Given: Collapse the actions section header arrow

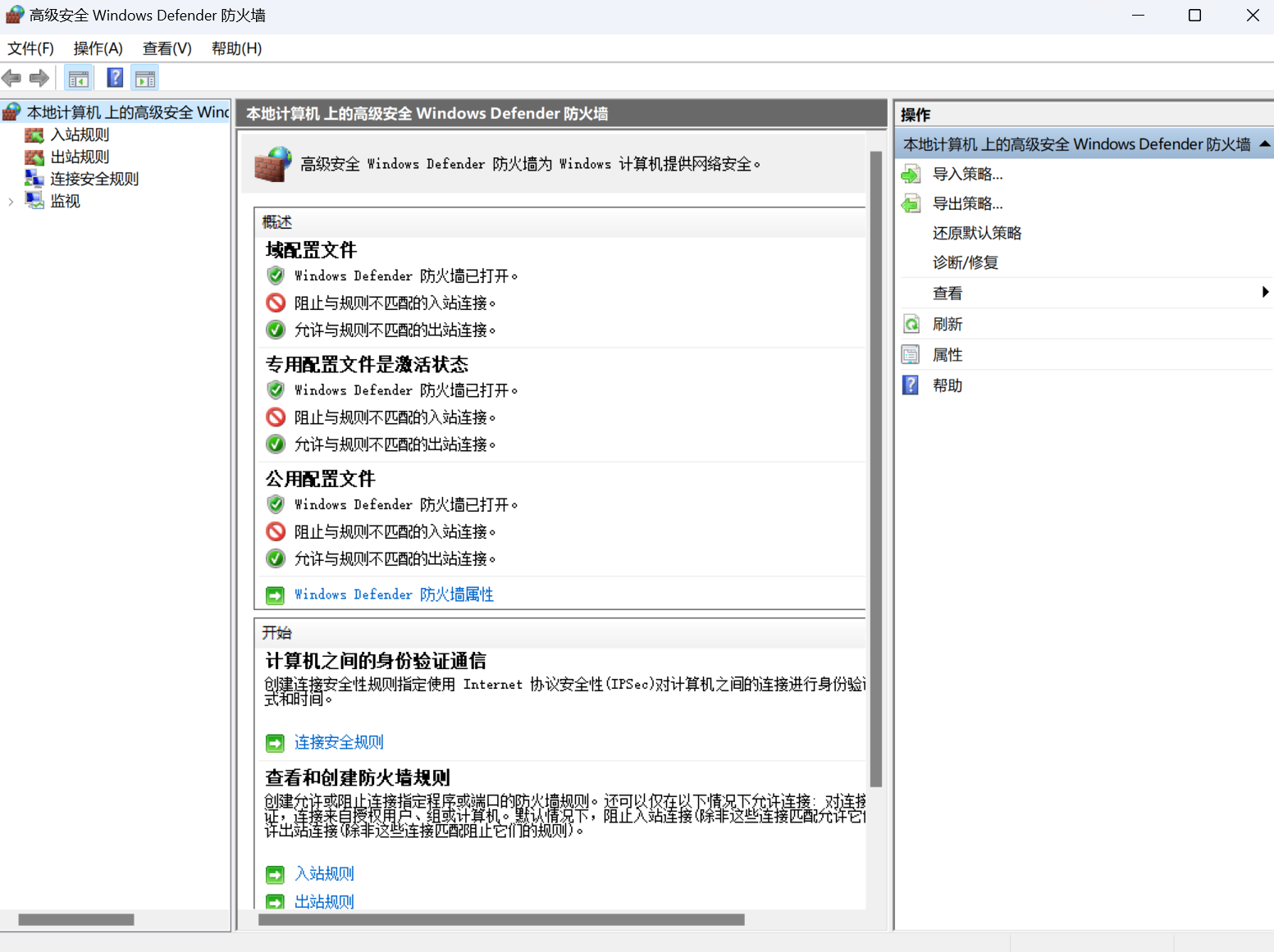Looking at the screenshot, I should [1264, 144].
